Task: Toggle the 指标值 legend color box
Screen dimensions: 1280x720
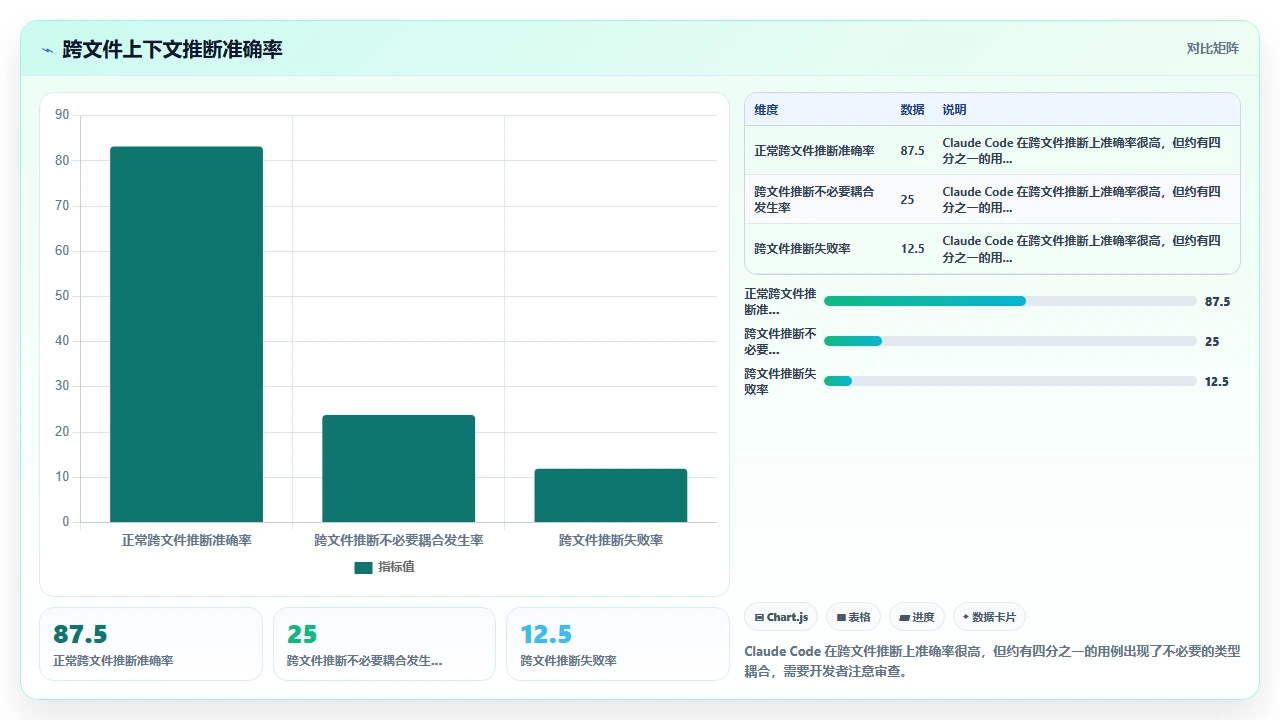Action: (363, 567)
